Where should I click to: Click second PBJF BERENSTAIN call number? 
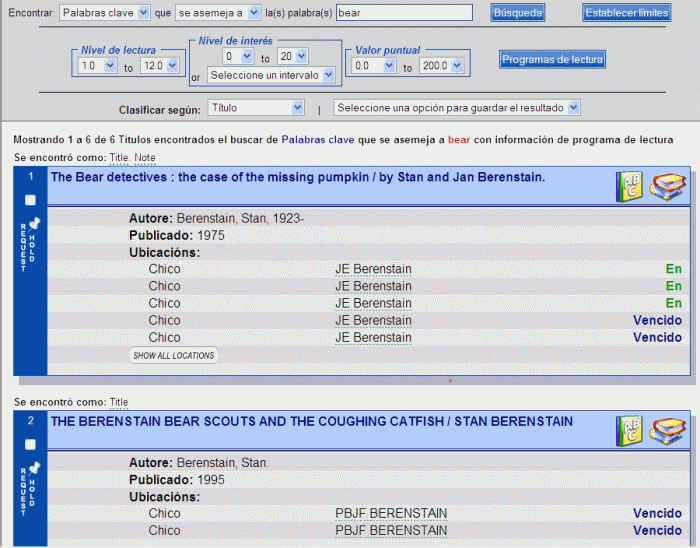coord(391,530)
